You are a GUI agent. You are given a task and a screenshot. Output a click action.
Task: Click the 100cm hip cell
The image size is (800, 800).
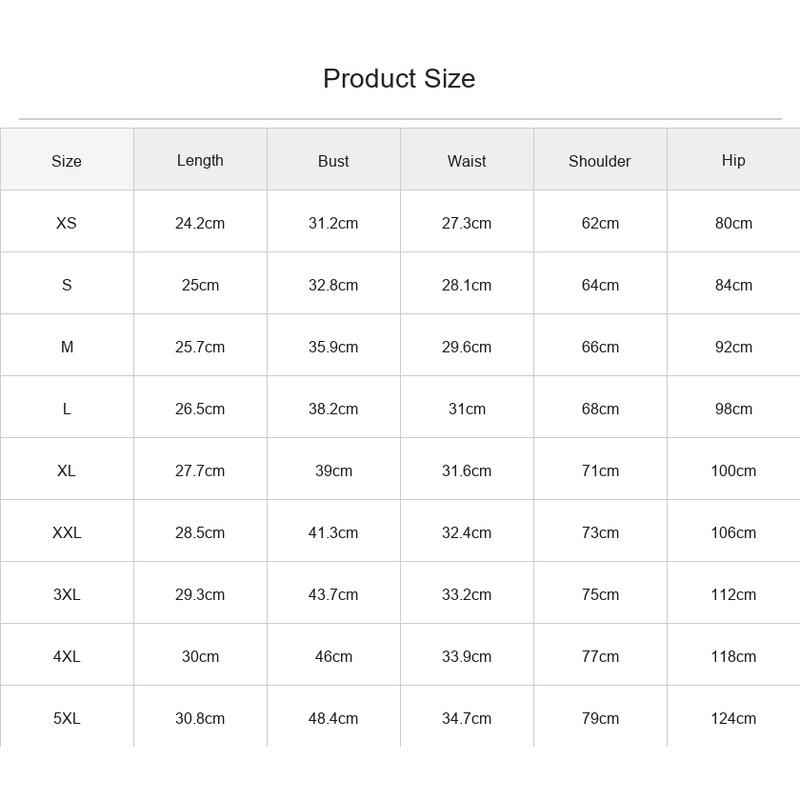point(733,470)
